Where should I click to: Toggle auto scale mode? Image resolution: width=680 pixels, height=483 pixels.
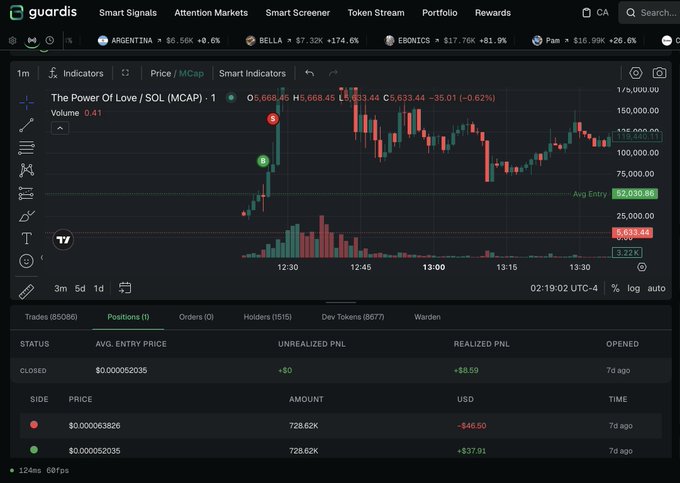(x=656, y=288)
